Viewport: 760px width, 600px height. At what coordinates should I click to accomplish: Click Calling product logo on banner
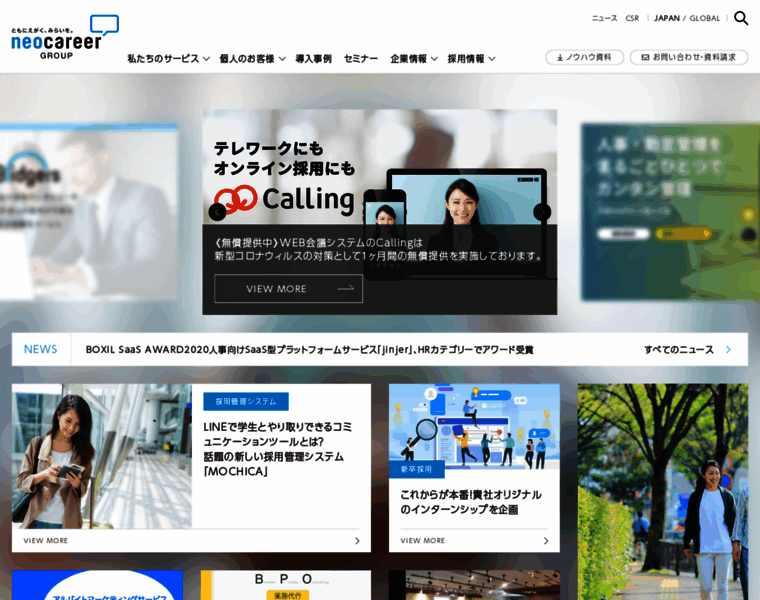coord(284,200)
